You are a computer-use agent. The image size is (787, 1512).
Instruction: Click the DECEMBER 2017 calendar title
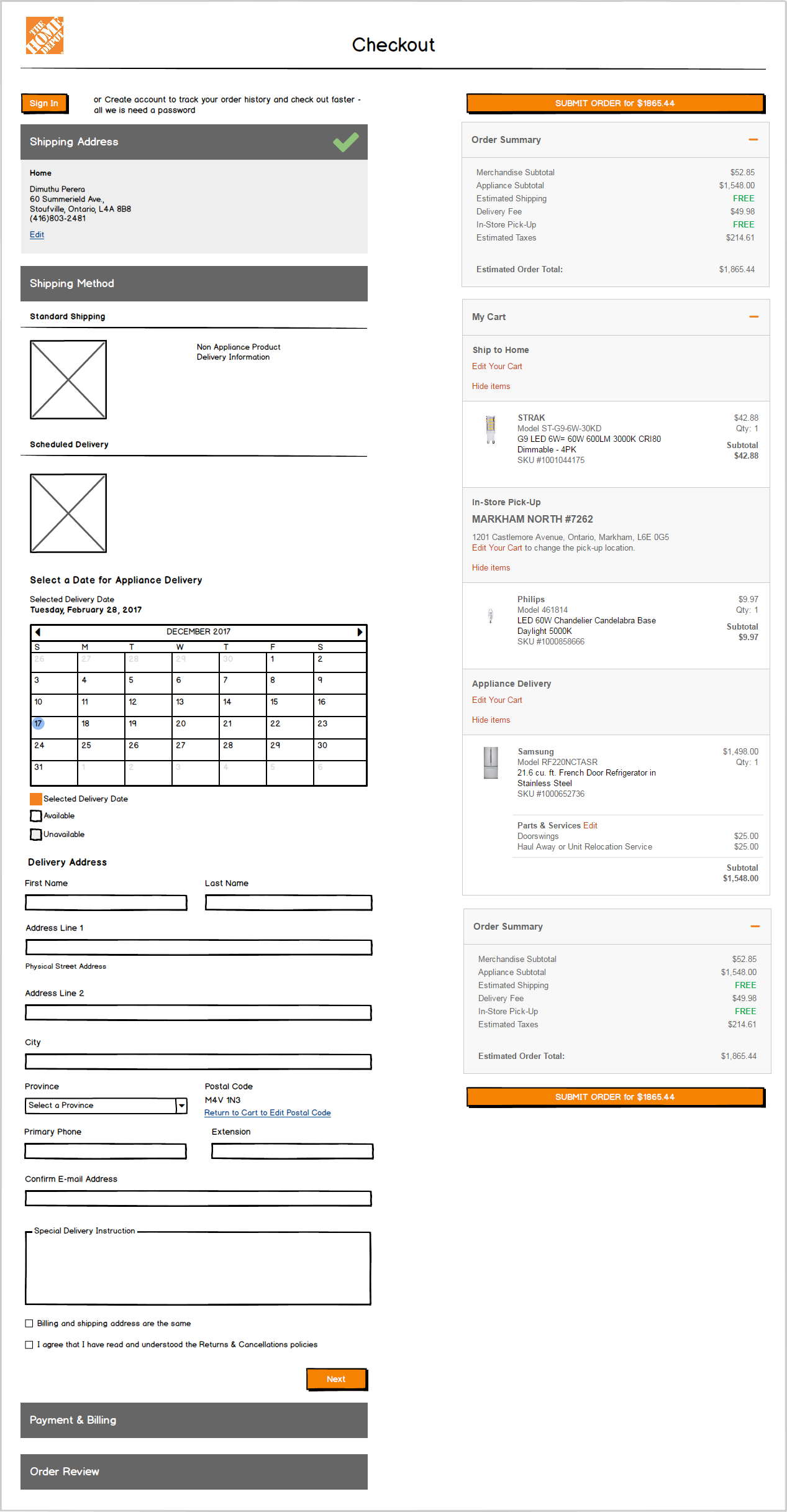198,632
